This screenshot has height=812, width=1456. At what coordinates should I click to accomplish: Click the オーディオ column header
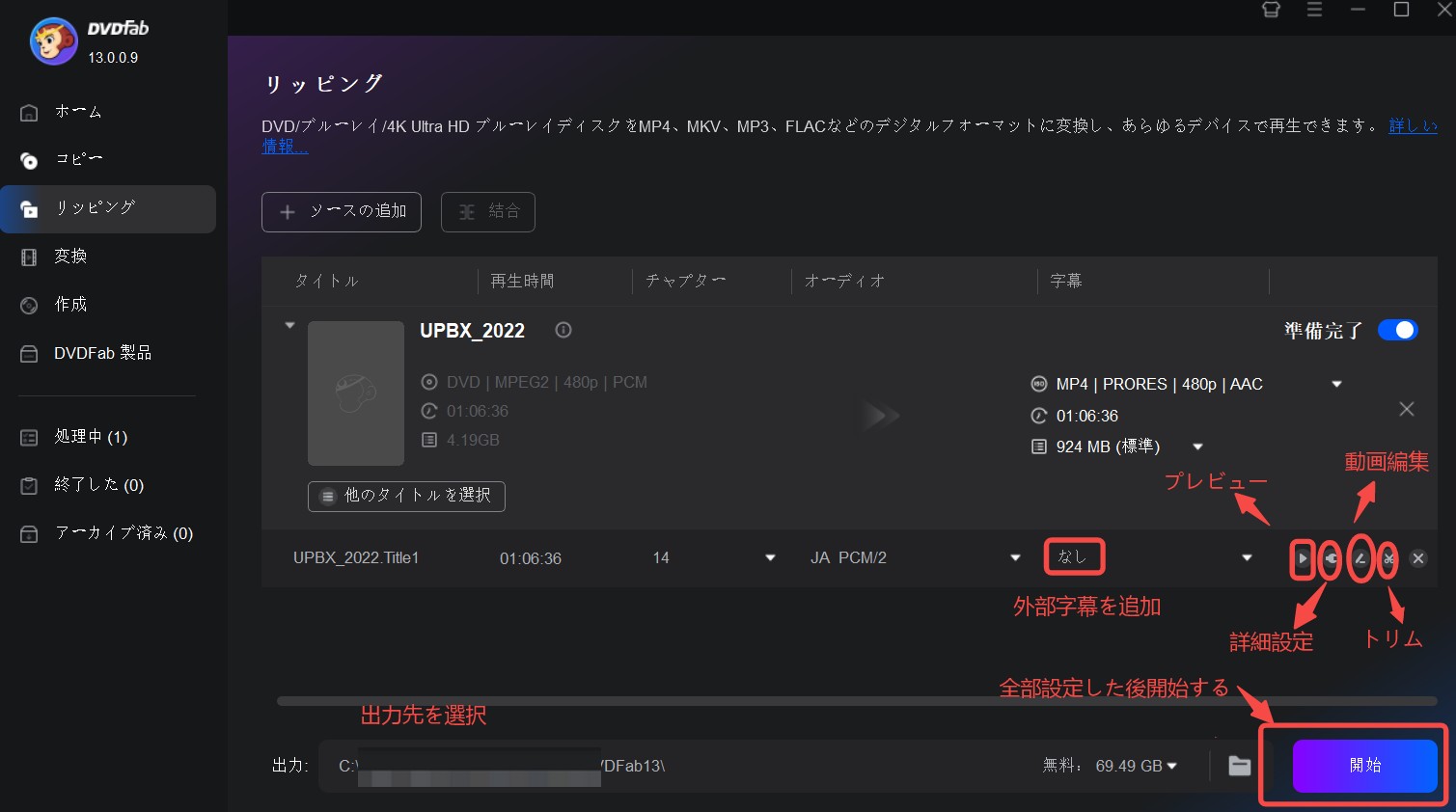(x=845, y=282)
